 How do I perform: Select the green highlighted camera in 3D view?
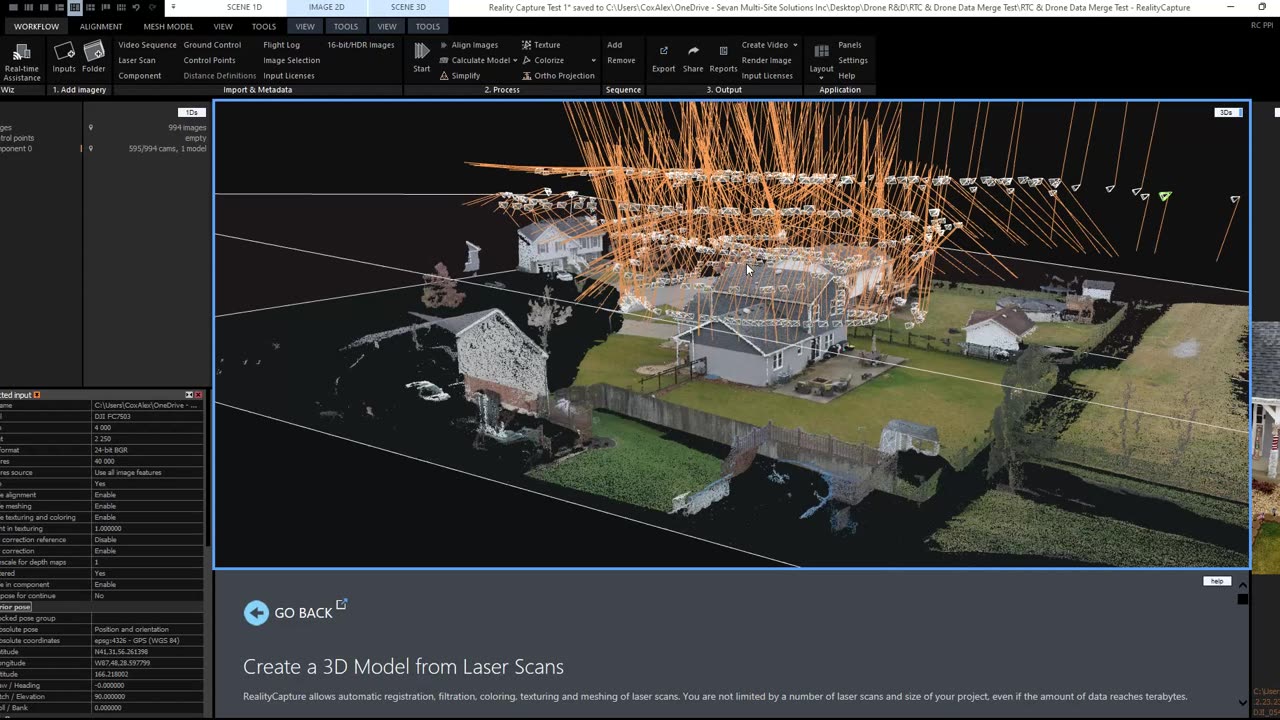(1165, 196)
